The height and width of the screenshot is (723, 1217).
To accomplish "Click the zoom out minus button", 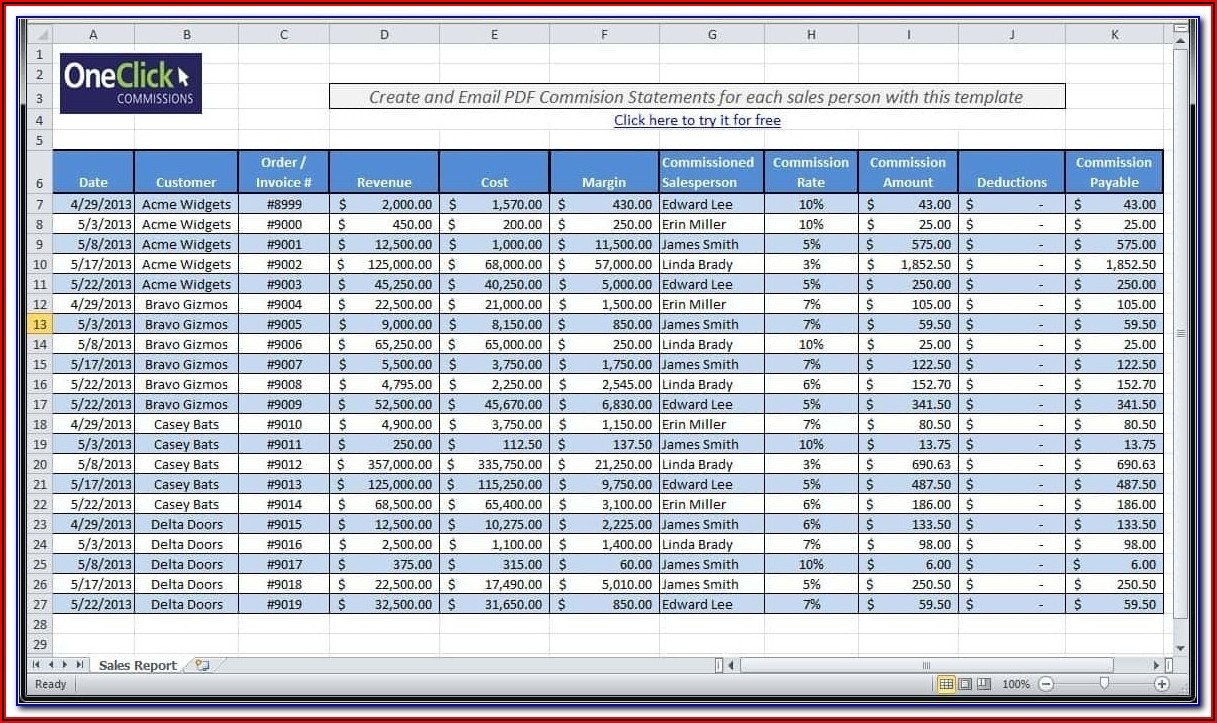I will point(1046,684).
